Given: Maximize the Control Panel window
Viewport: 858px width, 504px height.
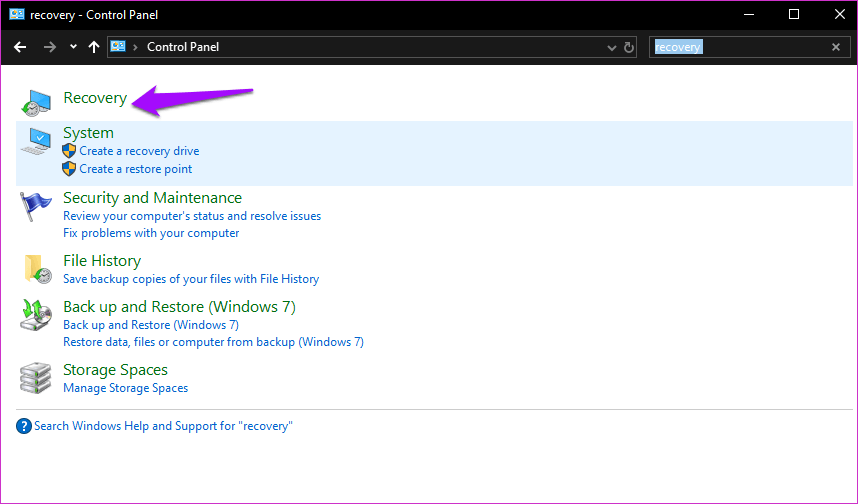Looking at the screenshot, I should 794,15.
